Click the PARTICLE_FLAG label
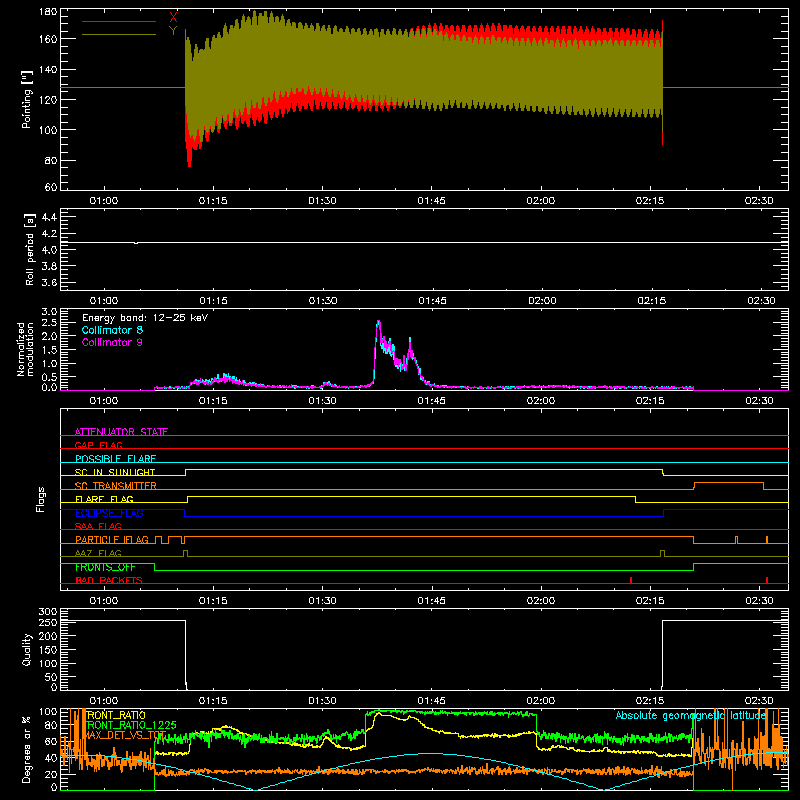 point(112,540)
